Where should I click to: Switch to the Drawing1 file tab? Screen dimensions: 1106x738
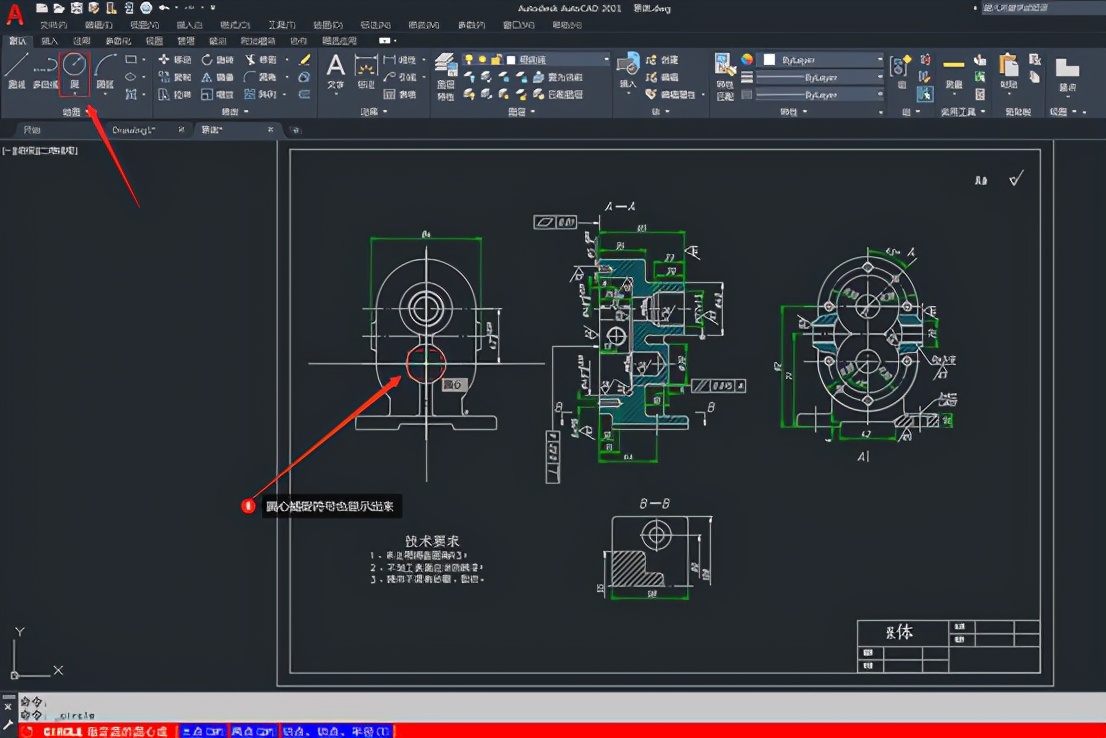coord(133,130)
